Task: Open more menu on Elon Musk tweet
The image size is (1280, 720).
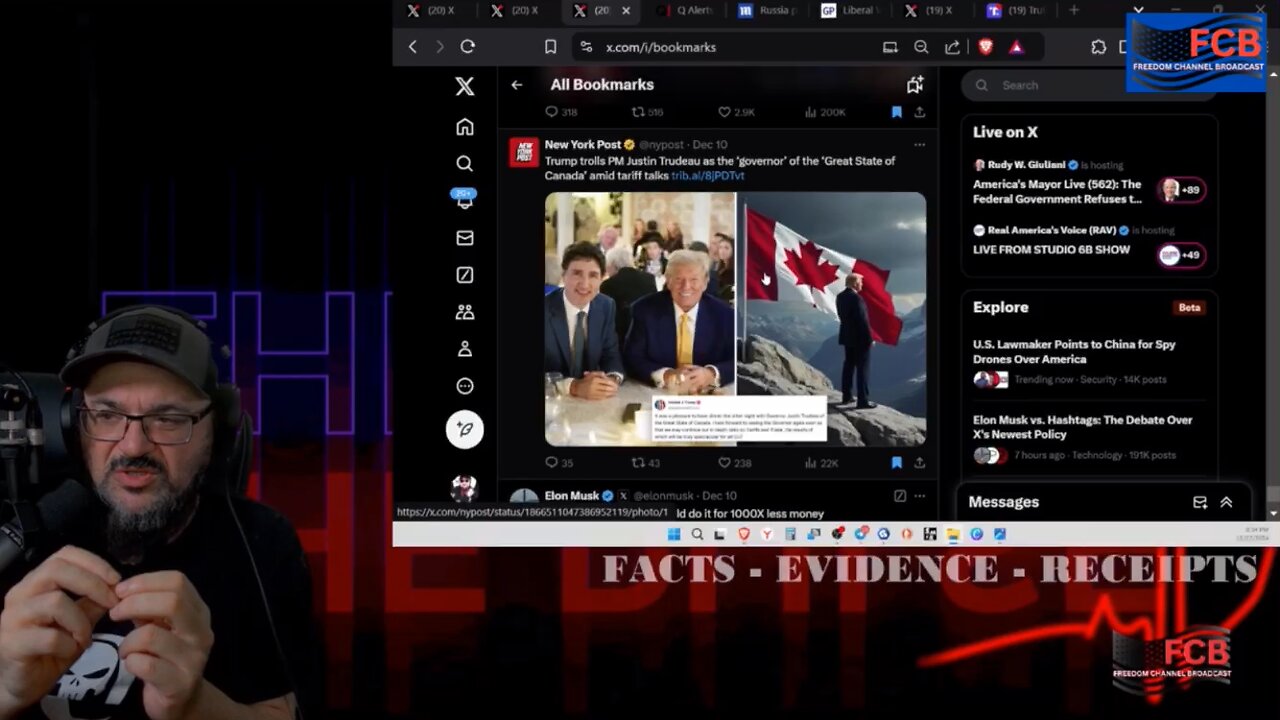Action: click(x=919, y=496)
